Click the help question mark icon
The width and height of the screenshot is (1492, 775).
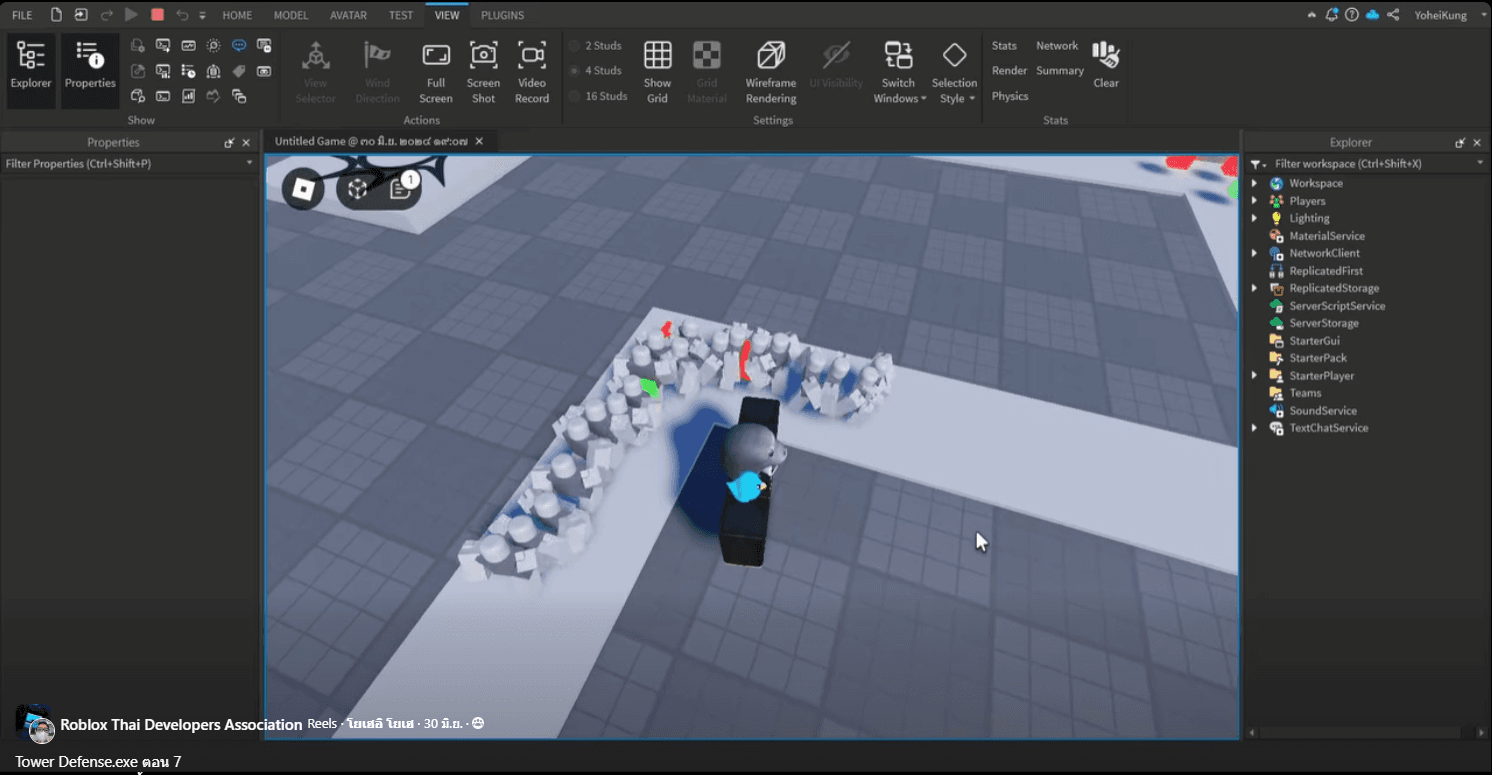pyautogui.click(x=1352, y=15)
